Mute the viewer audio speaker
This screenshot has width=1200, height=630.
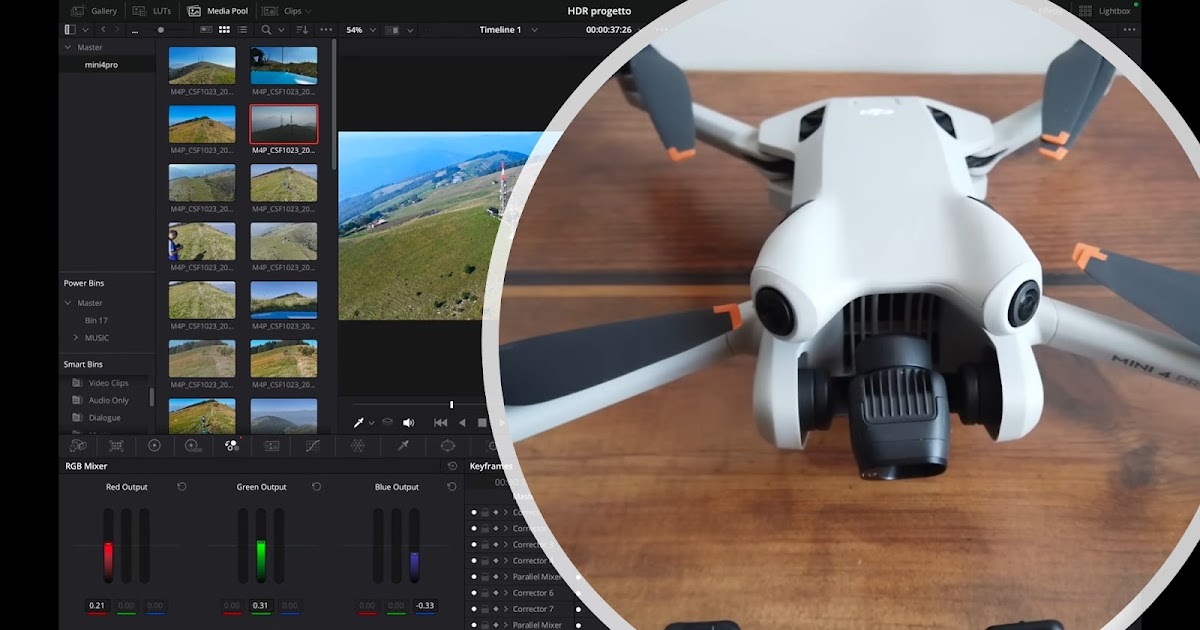point(408,422)
